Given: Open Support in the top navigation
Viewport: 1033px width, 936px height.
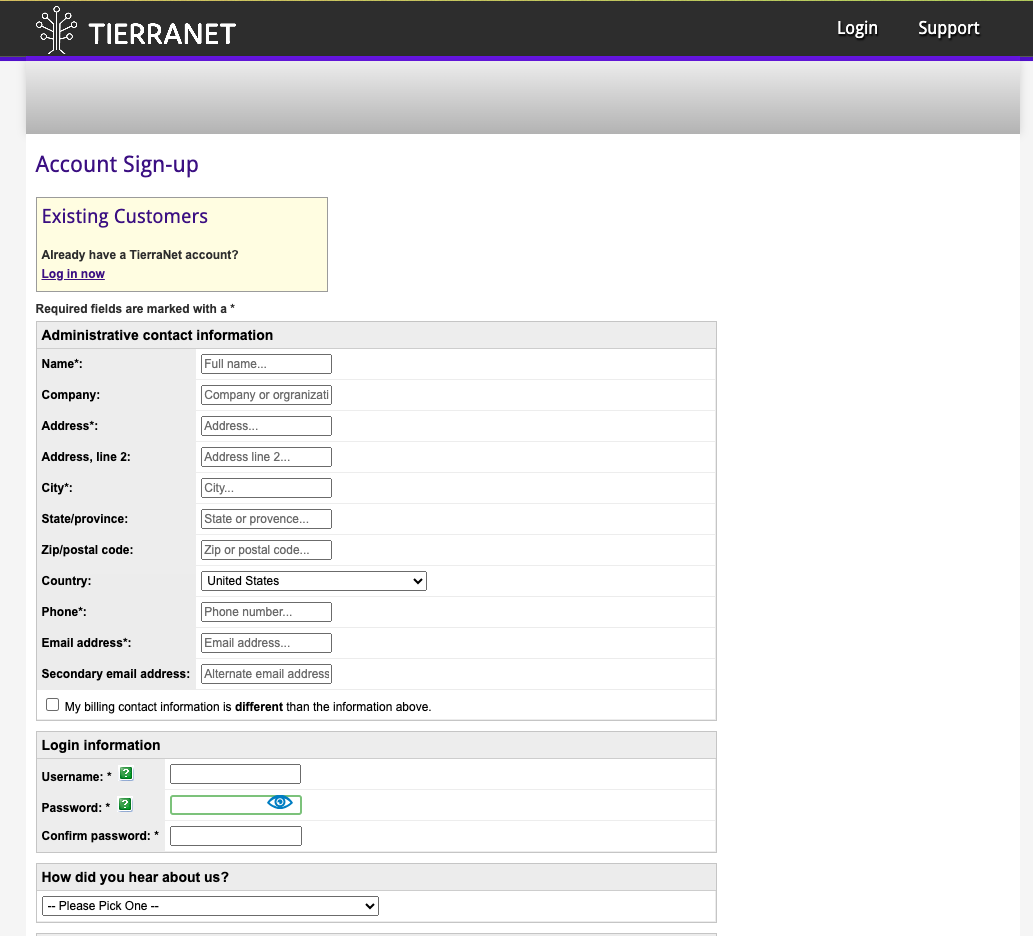Looking at the screenshot, I should click(x=949, y=28).
